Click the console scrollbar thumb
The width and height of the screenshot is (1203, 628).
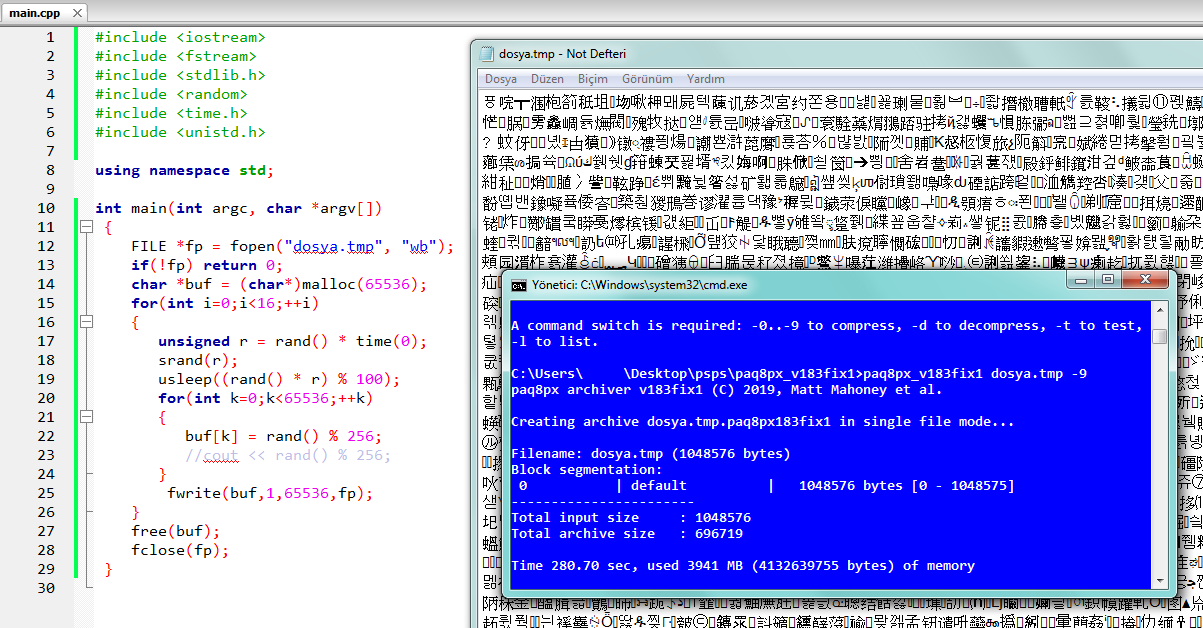click(1159, 336)
